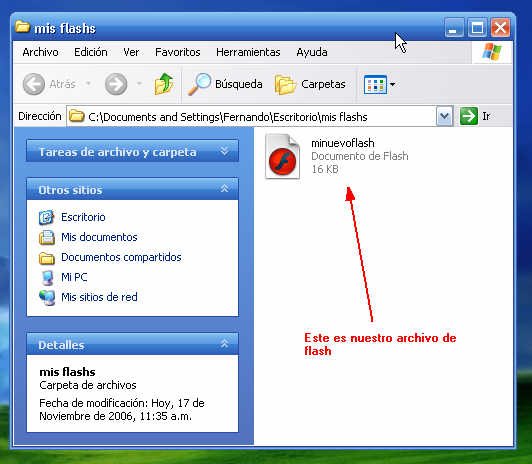
Task: Click the Up folder toolbar icon
Action: pos(164,84)
